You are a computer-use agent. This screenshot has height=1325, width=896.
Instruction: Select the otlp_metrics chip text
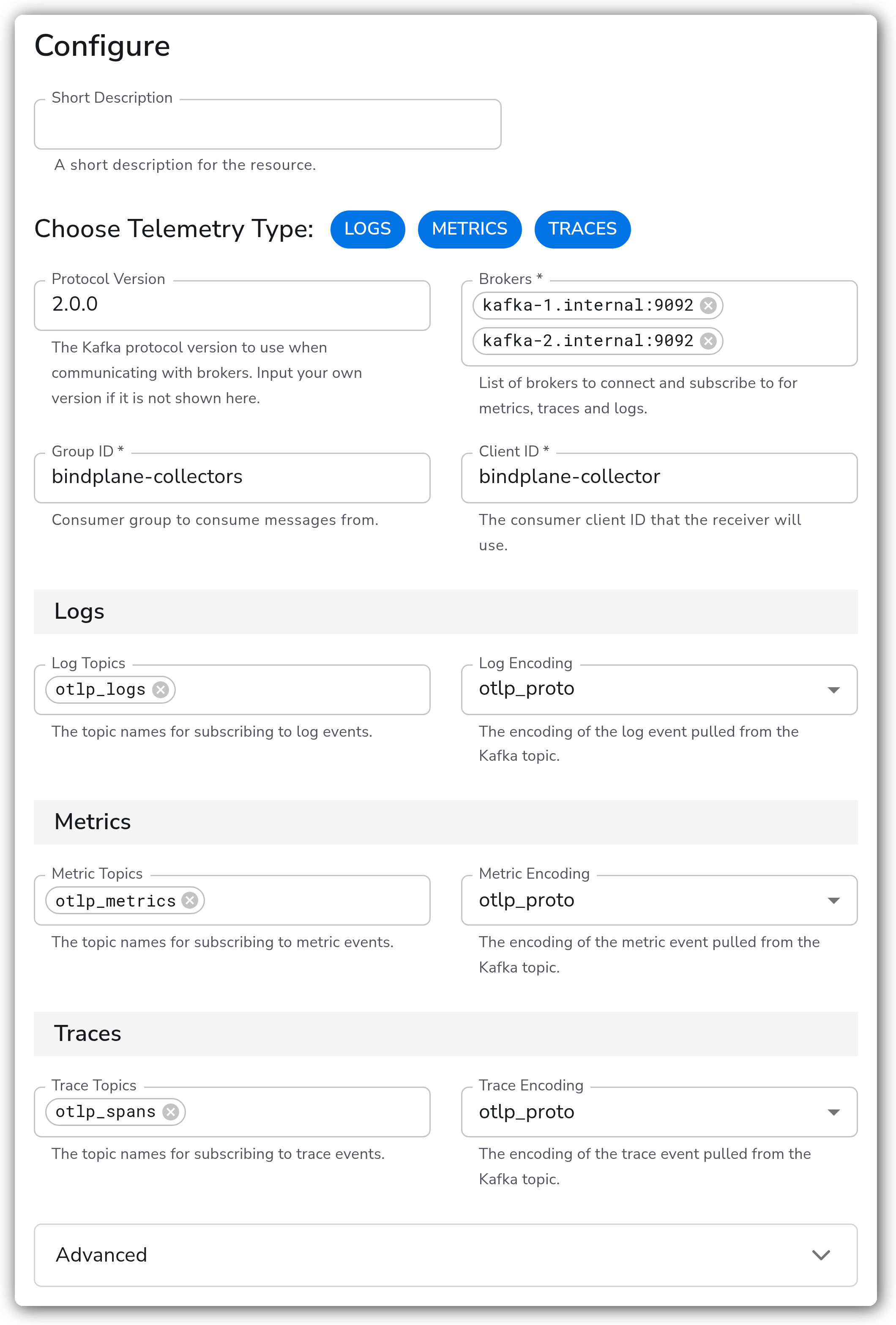[x=115, y=901]
